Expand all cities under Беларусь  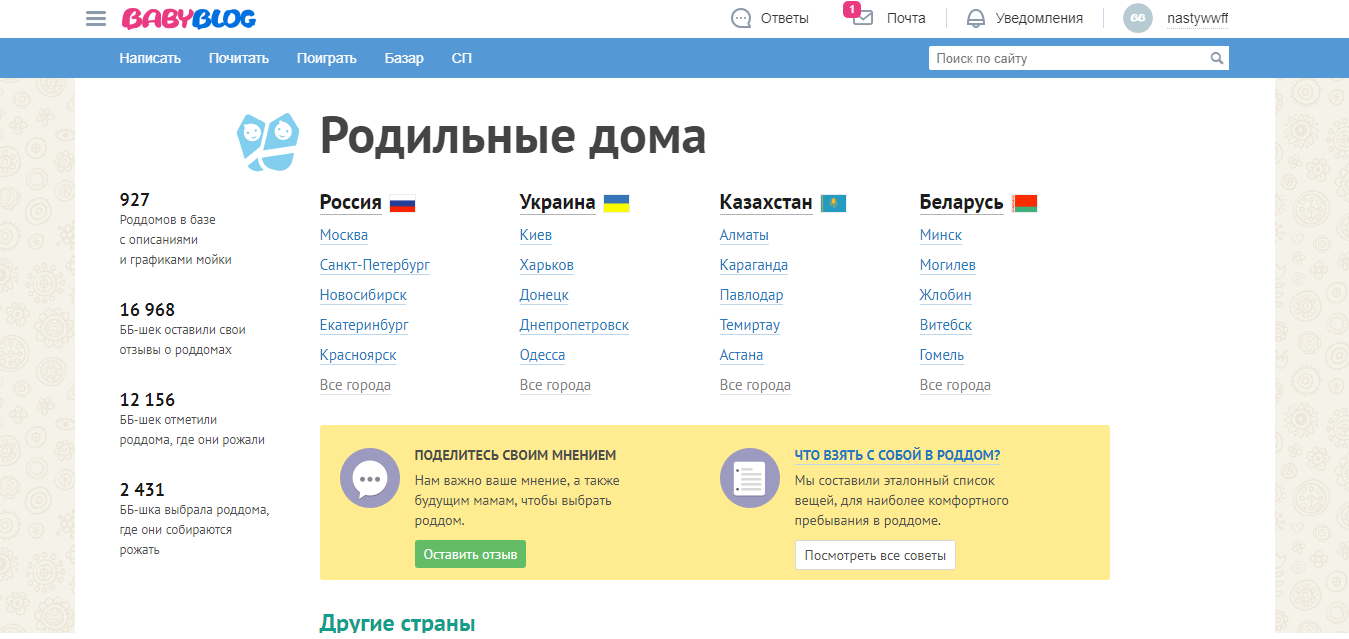pyautogui.click(x=955, y=384)
